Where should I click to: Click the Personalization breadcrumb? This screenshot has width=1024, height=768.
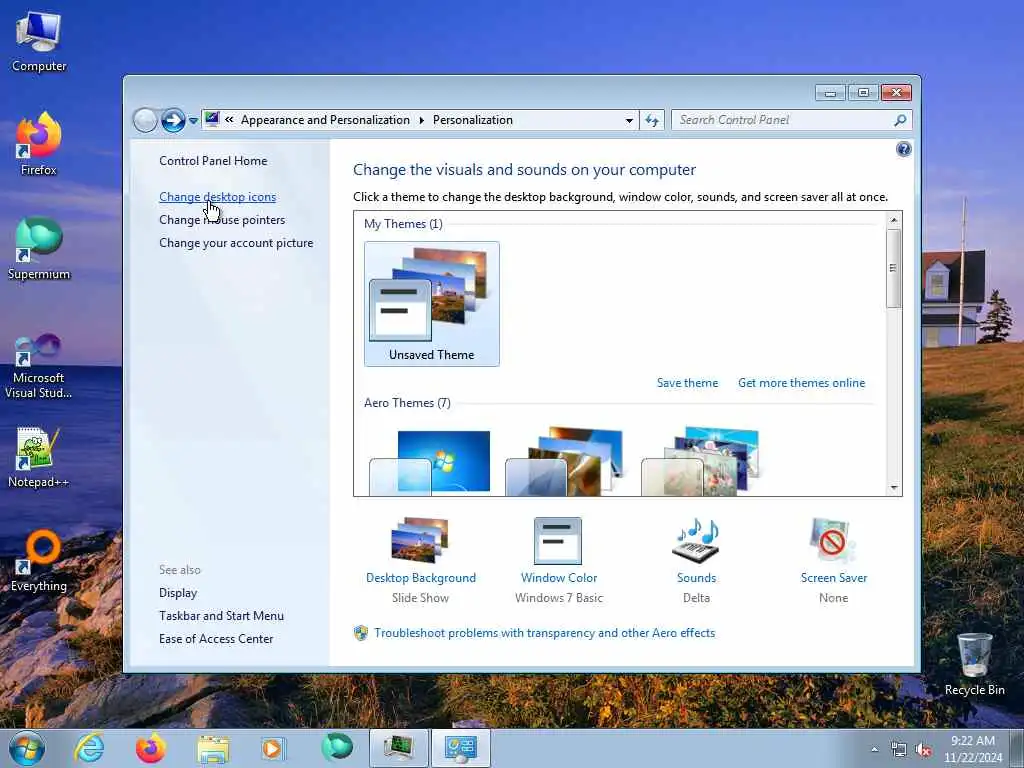(473, 120)
